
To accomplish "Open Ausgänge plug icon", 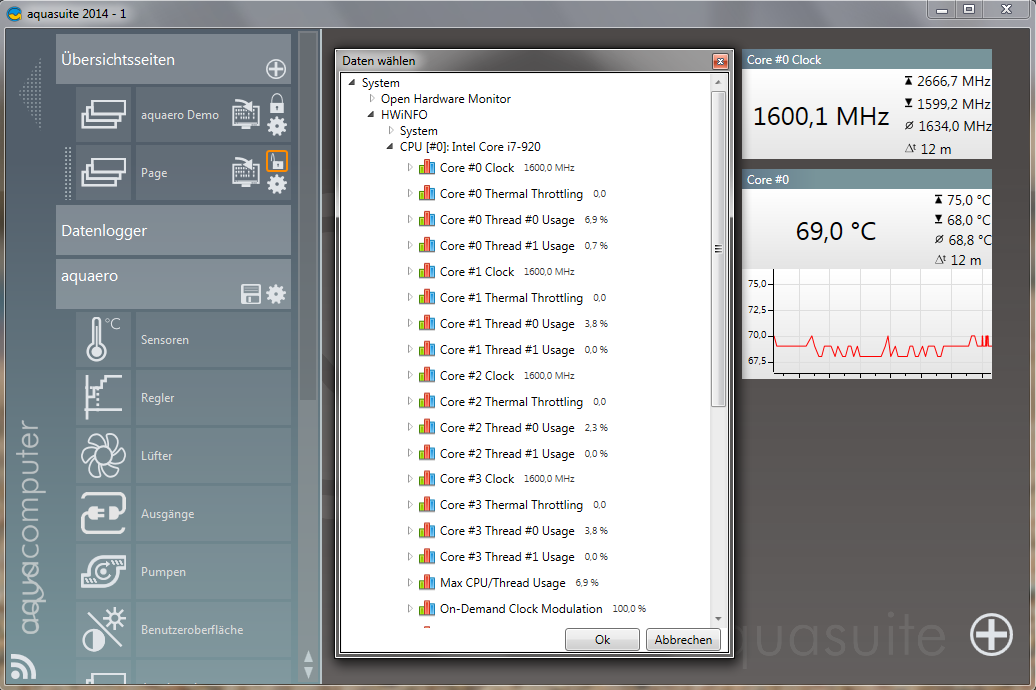I will click(x=103, y=514).
